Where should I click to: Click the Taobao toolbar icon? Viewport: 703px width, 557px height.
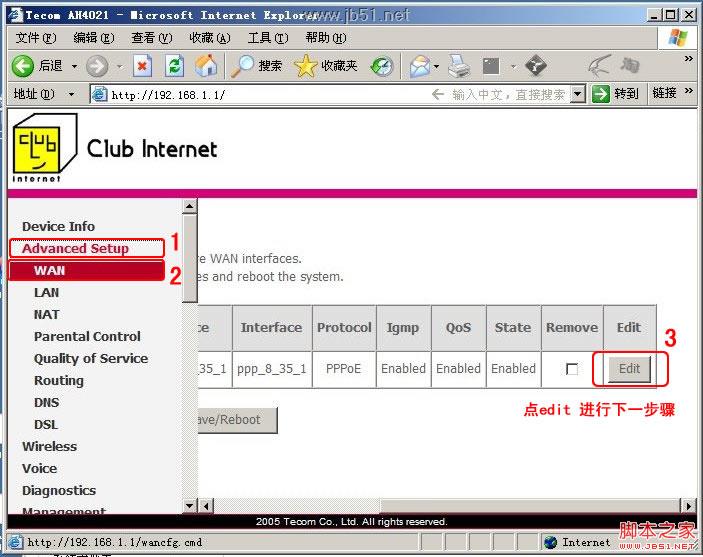click(629, 66)
